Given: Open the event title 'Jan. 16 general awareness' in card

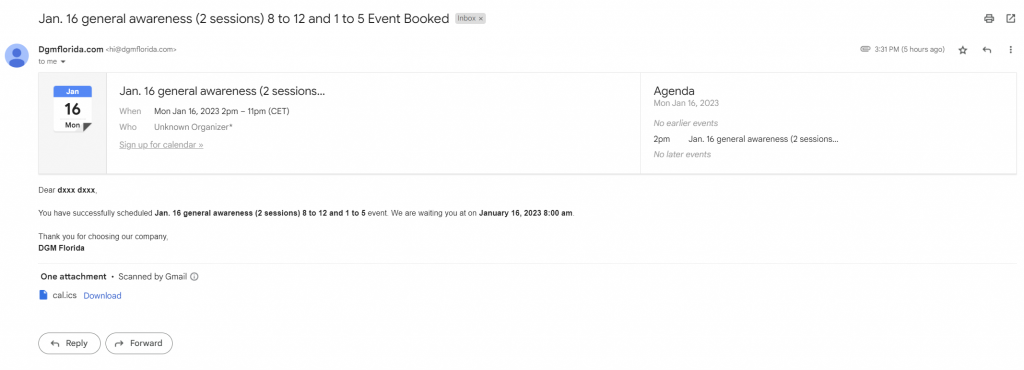Looking at the screenshot, I should point(222,91).
